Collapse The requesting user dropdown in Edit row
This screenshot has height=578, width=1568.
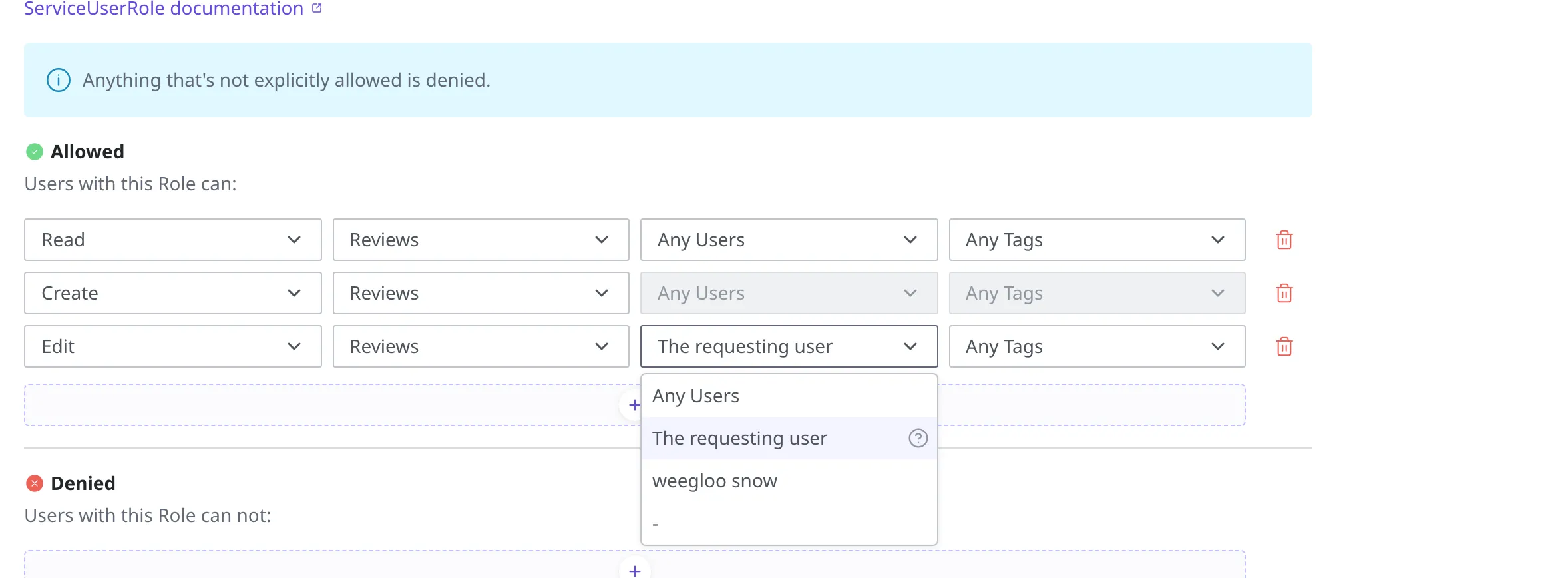(789, 346)
